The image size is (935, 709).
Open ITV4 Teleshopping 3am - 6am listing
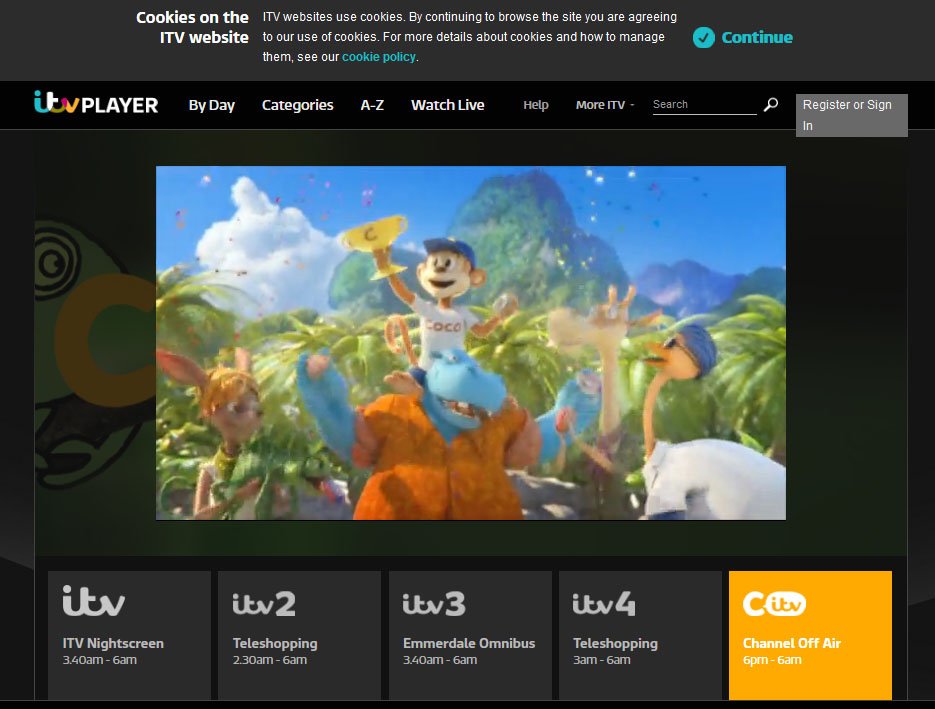[x=640, y=635]
